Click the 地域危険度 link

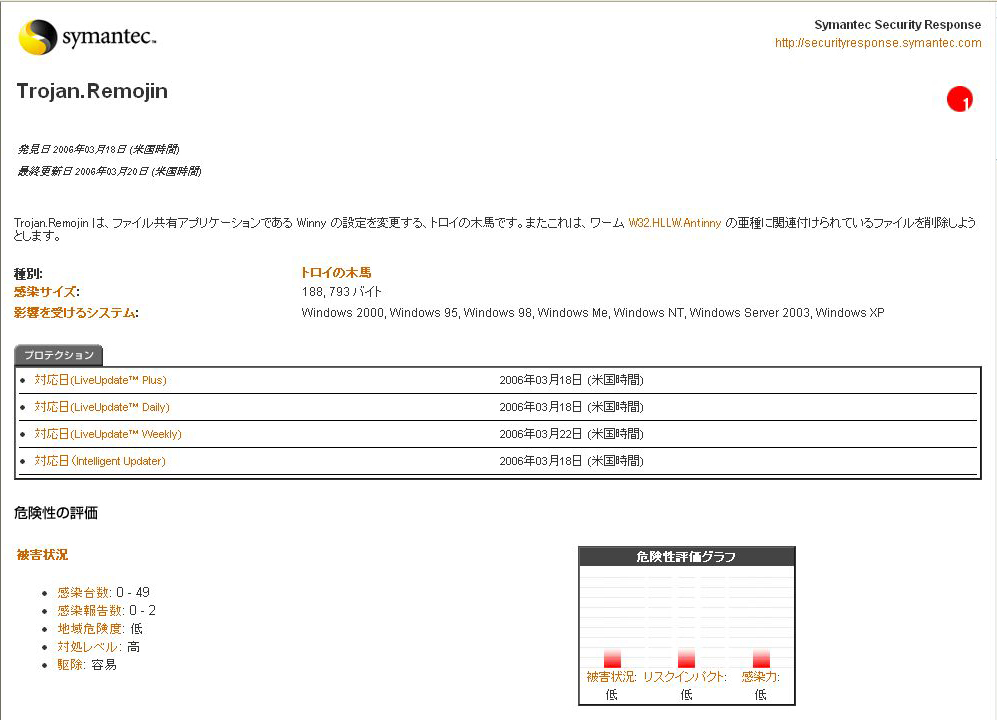pos(90,628)
